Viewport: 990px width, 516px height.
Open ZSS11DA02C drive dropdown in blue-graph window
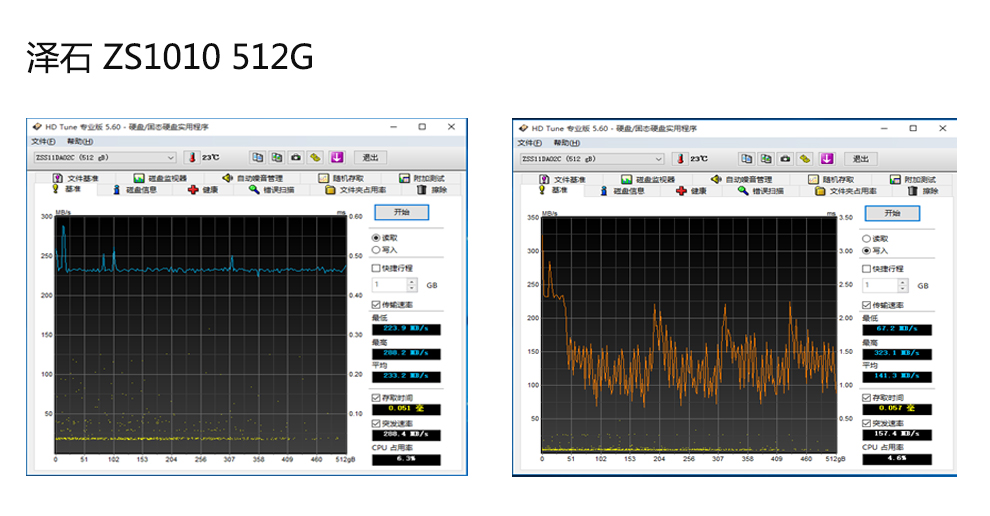tap(105, 157)
